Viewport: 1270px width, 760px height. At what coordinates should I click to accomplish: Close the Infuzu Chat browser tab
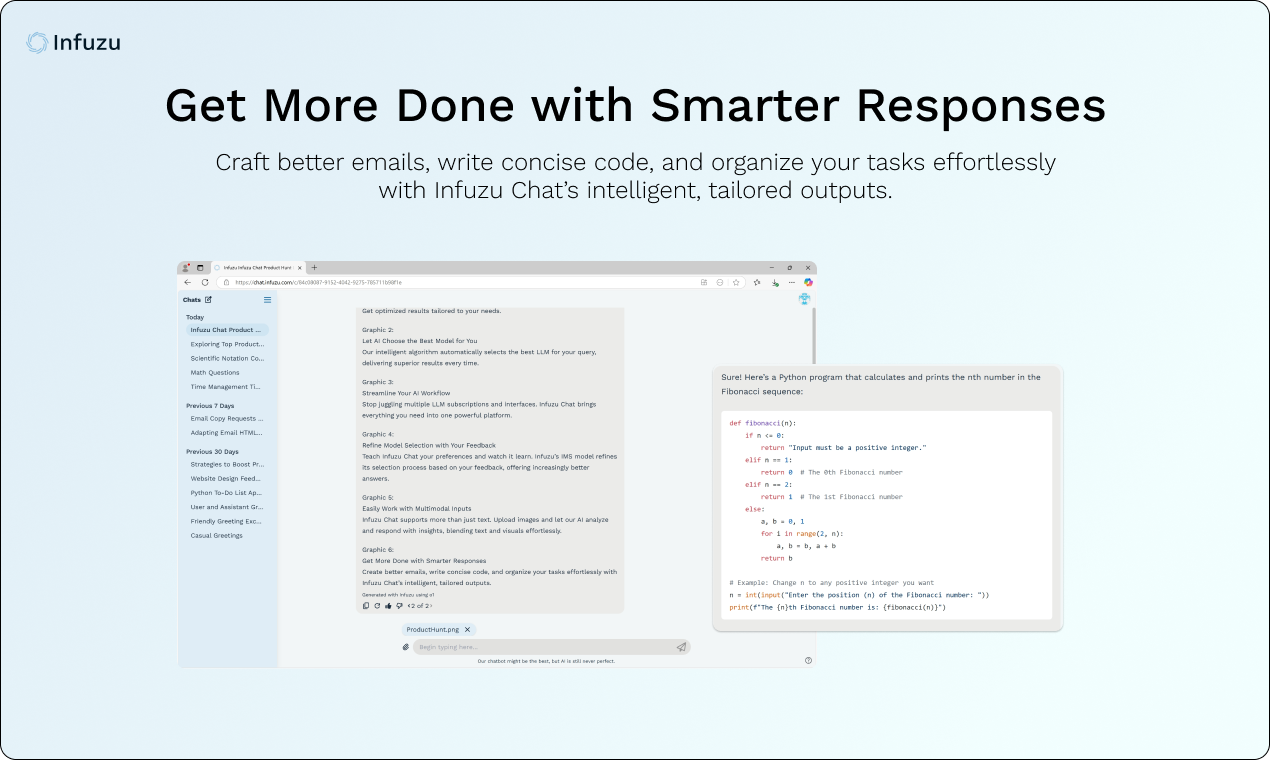(300, 268)
